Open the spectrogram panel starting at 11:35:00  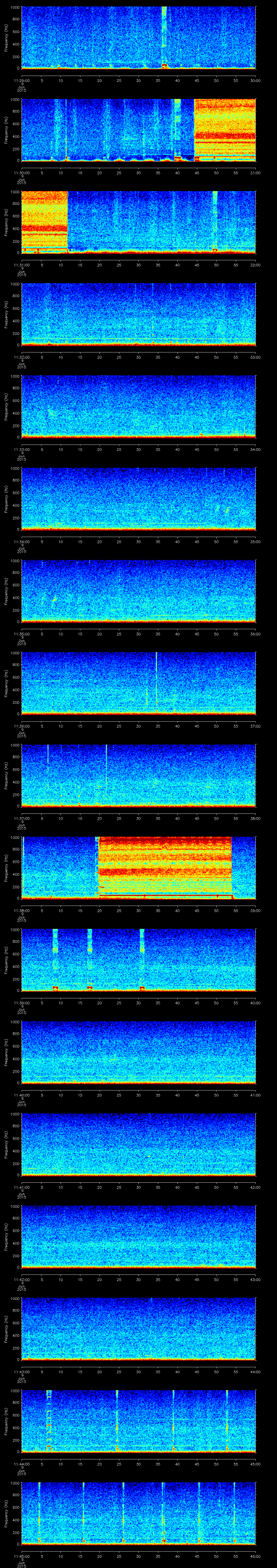[x=138, y=592]
